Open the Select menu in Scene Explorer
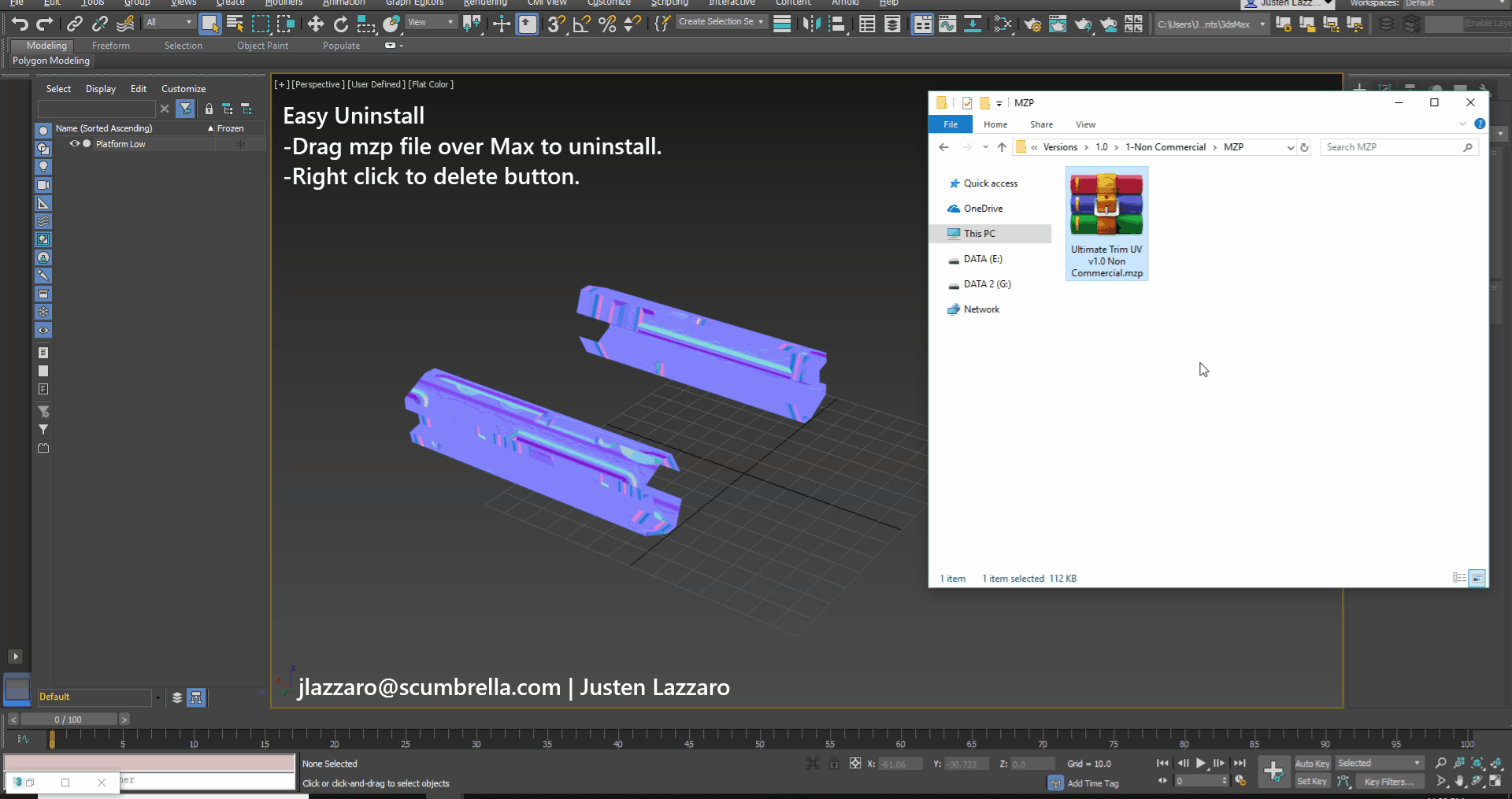The width and height of the screenshot is (1512, 799). coord(58,89)
